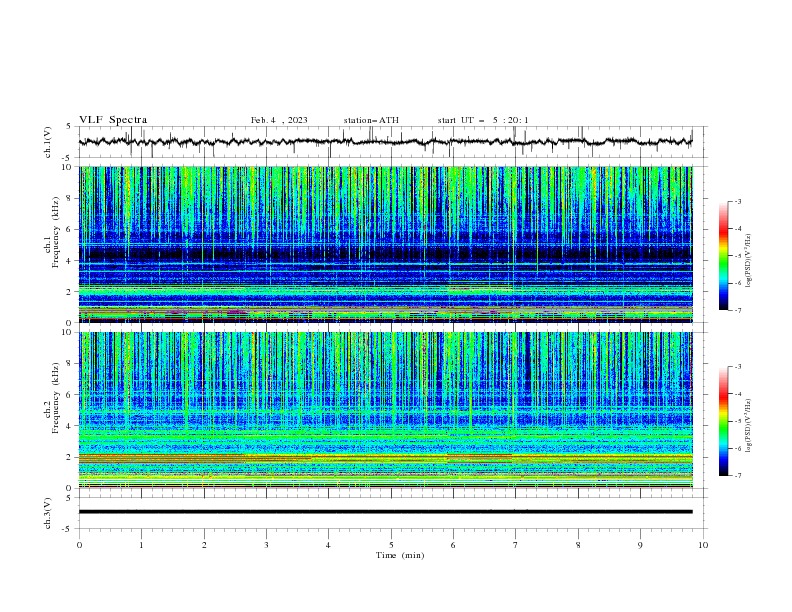Viewport: 792px width, 612px height.
Task: Click the 'station=ATH' label
Action: pos(371,120)
